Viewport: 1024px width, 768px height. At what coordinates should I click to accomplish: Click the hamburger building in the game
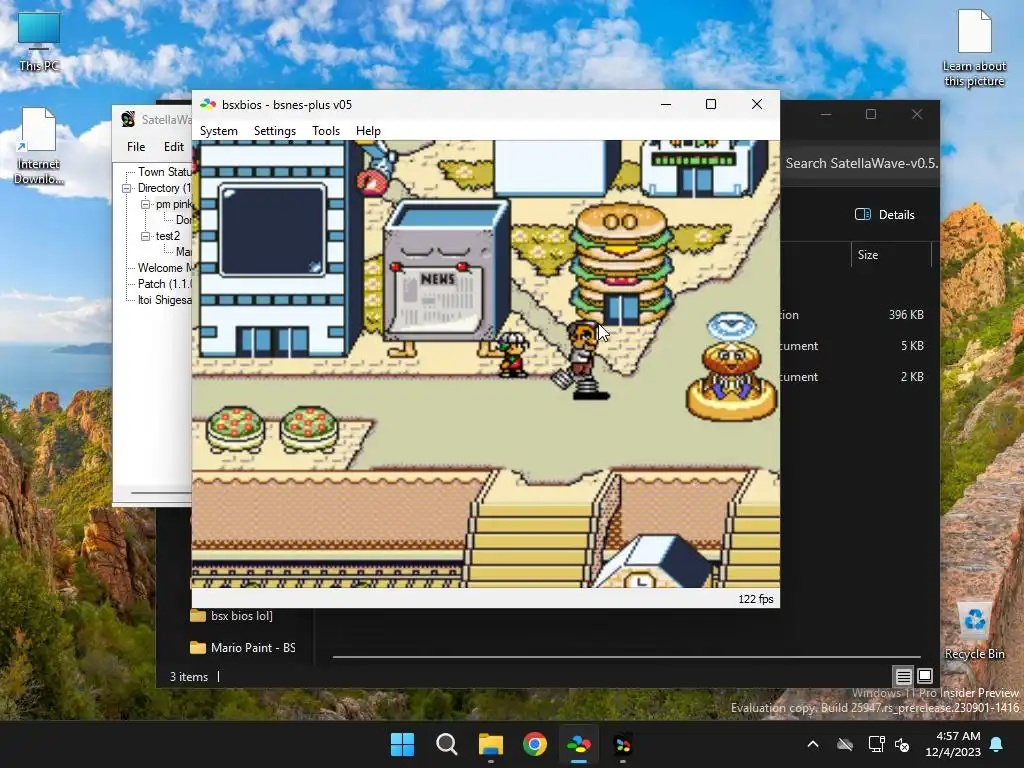[622, 264]
